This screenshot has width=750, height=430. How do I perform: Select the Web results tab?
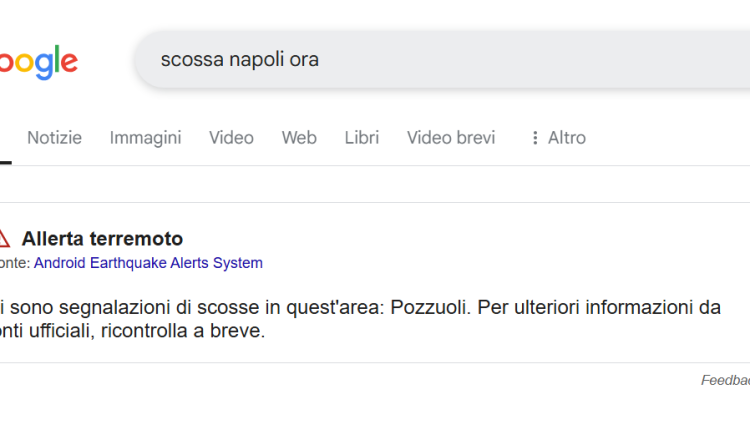pyautogui.click(x=299, y=138)
